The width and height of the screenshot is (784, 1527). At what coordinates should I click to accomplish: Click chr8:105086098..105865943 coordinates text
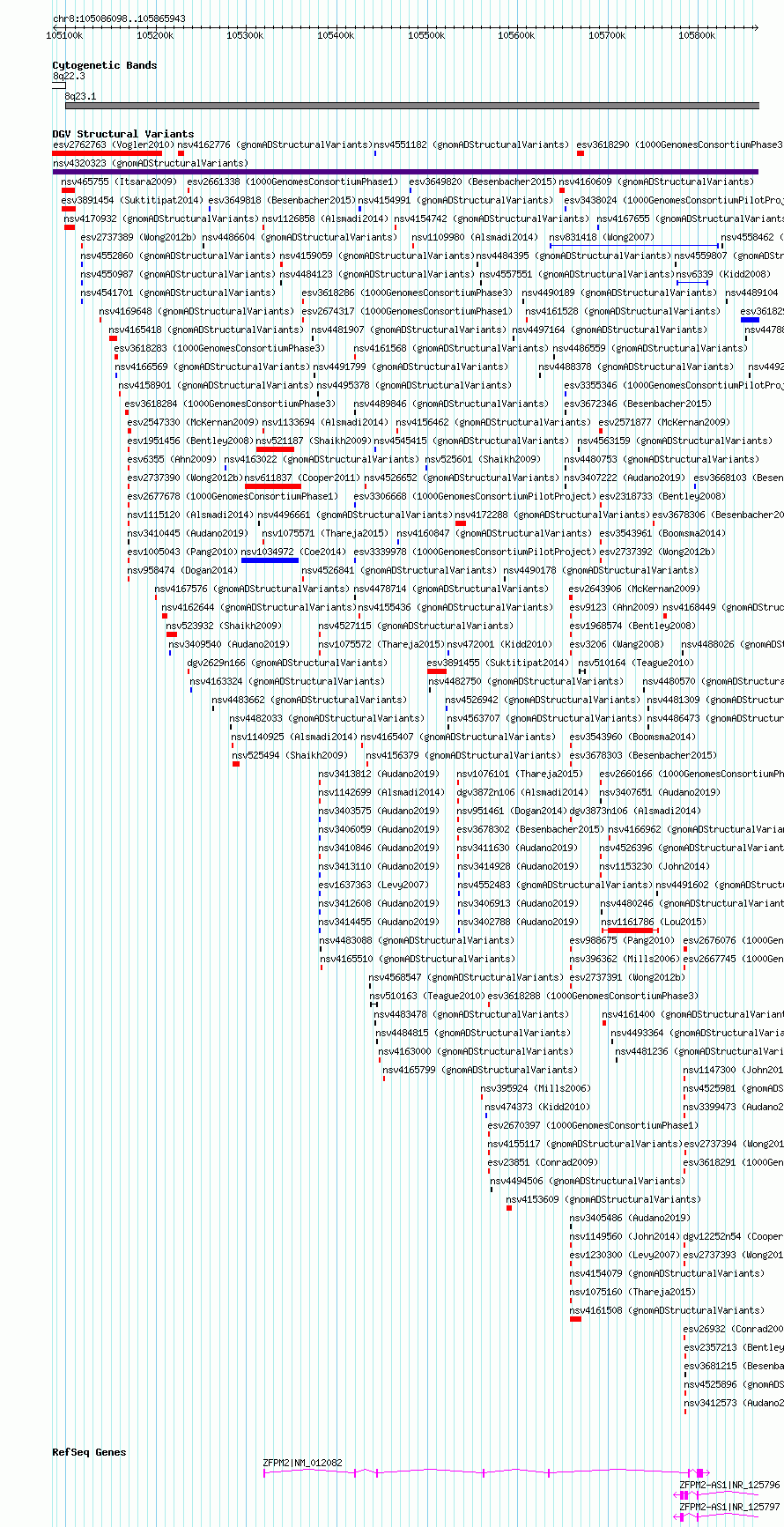[x=119, y=19]
